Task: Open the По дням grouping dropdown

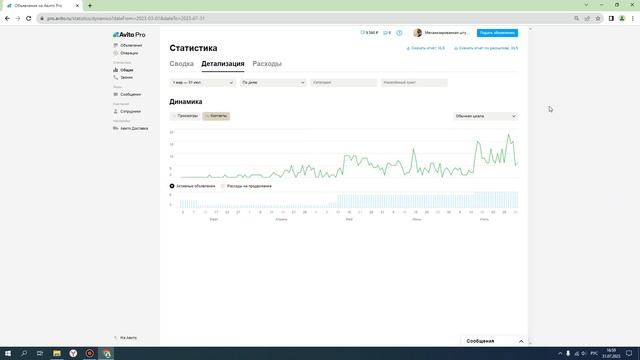Action: pyautogui.click(x=273, y=82)
